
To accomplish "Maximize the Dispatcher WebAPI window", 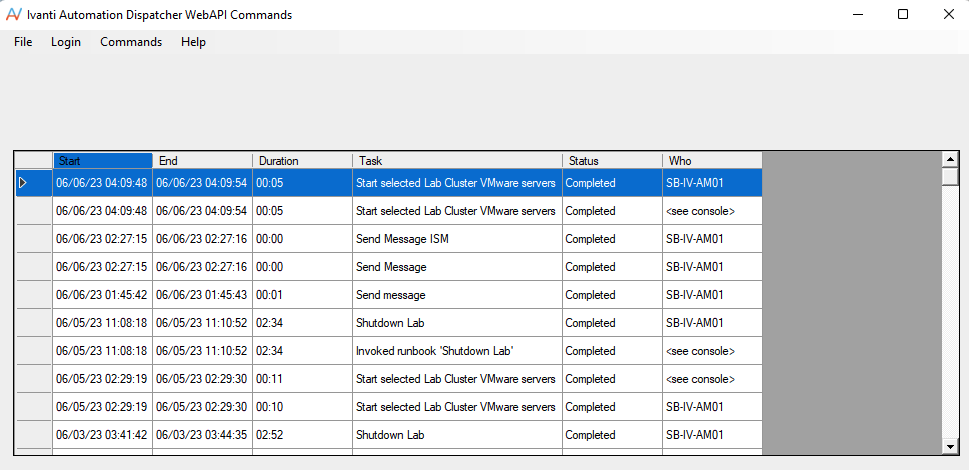I will [903, 14].
